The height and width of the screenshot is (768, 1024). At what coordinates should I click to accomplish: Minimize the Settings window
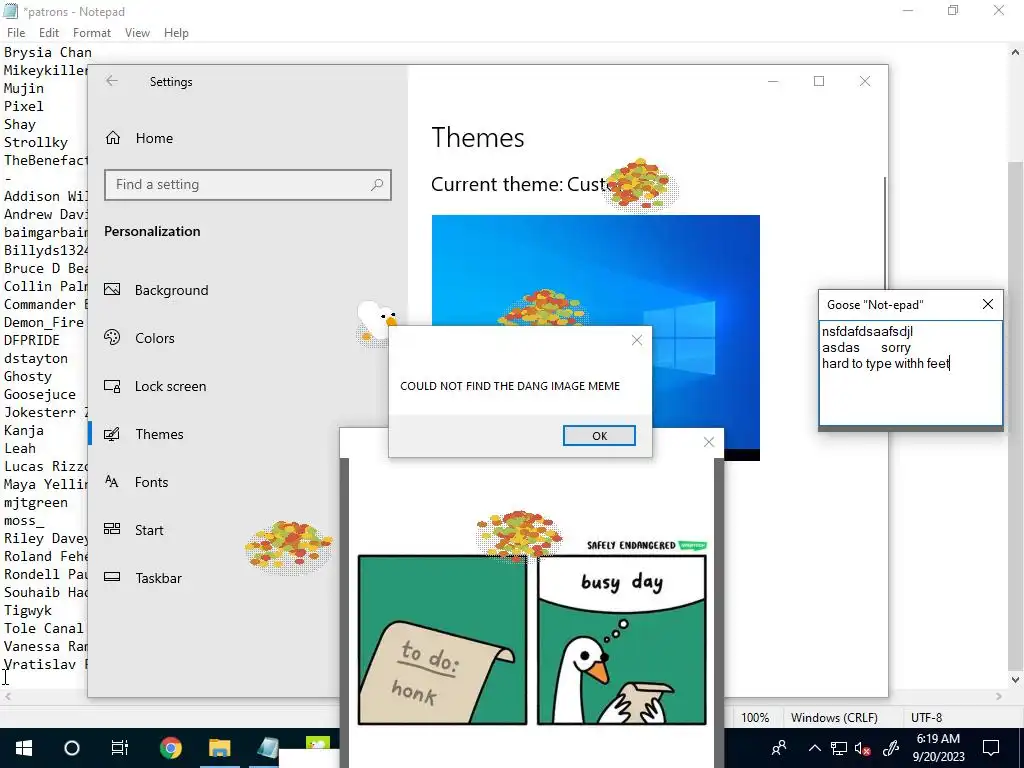coord(773,81)
